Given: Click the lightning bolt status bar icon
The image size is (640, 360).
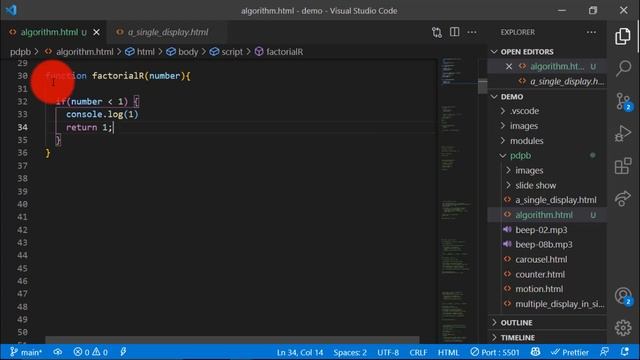Looking at the screenshot, I should [x=123, y=352].
